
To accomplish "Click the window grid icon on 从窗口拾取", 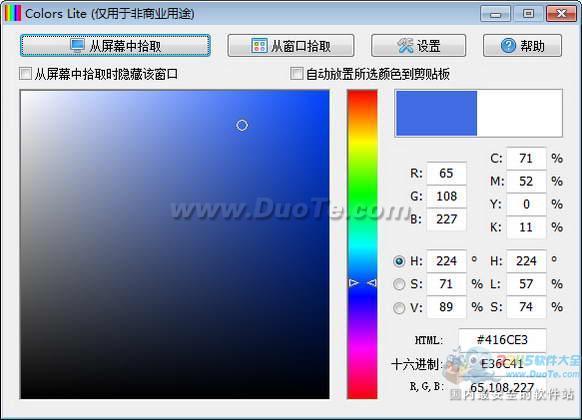I will (259, 46).
